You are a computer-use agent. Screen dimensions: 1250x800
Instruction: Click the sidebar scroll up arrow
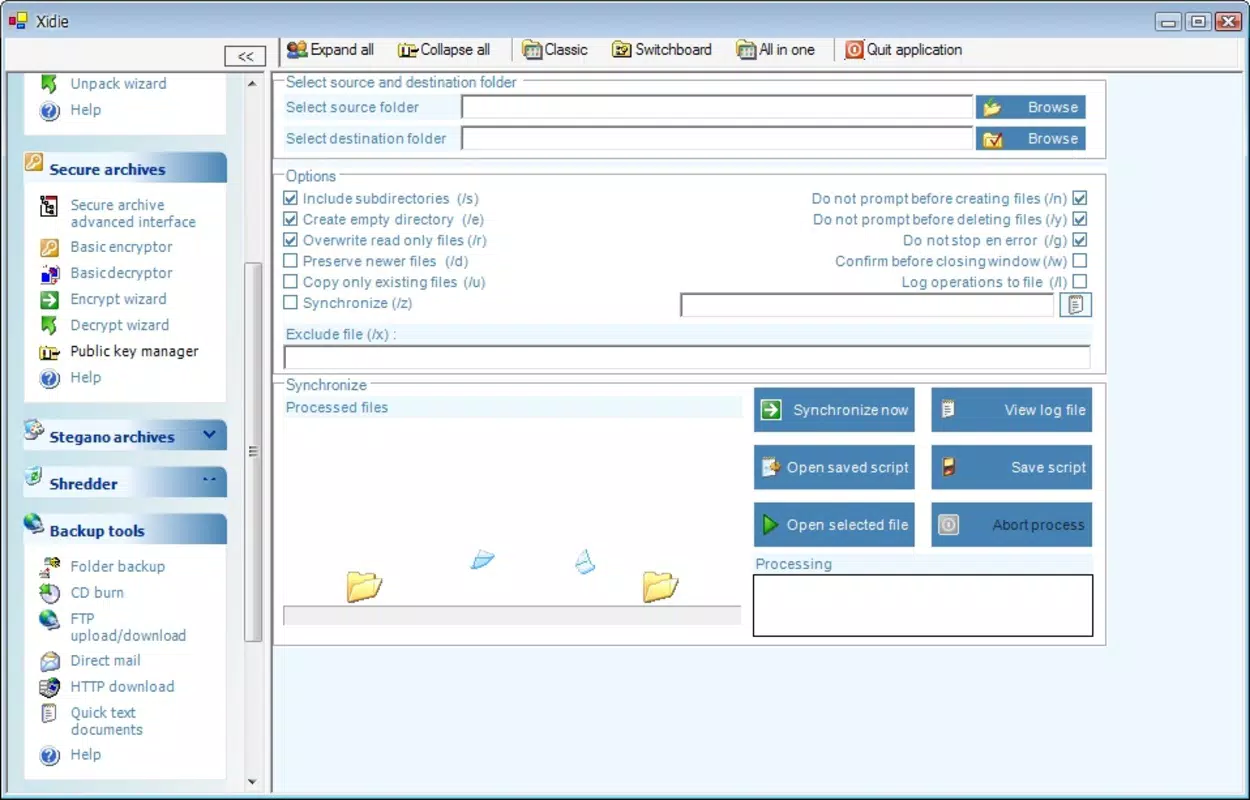point(252,83)
